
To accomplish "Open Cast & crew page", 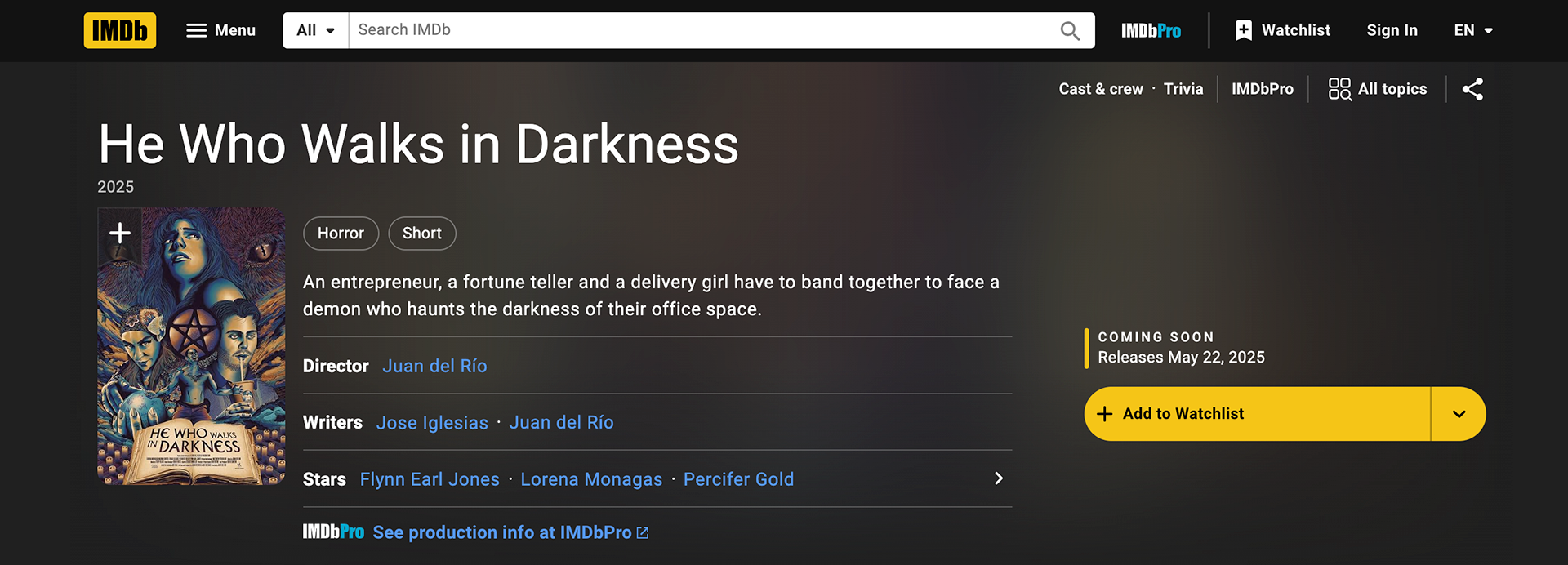I will [x=1101, y=89].
